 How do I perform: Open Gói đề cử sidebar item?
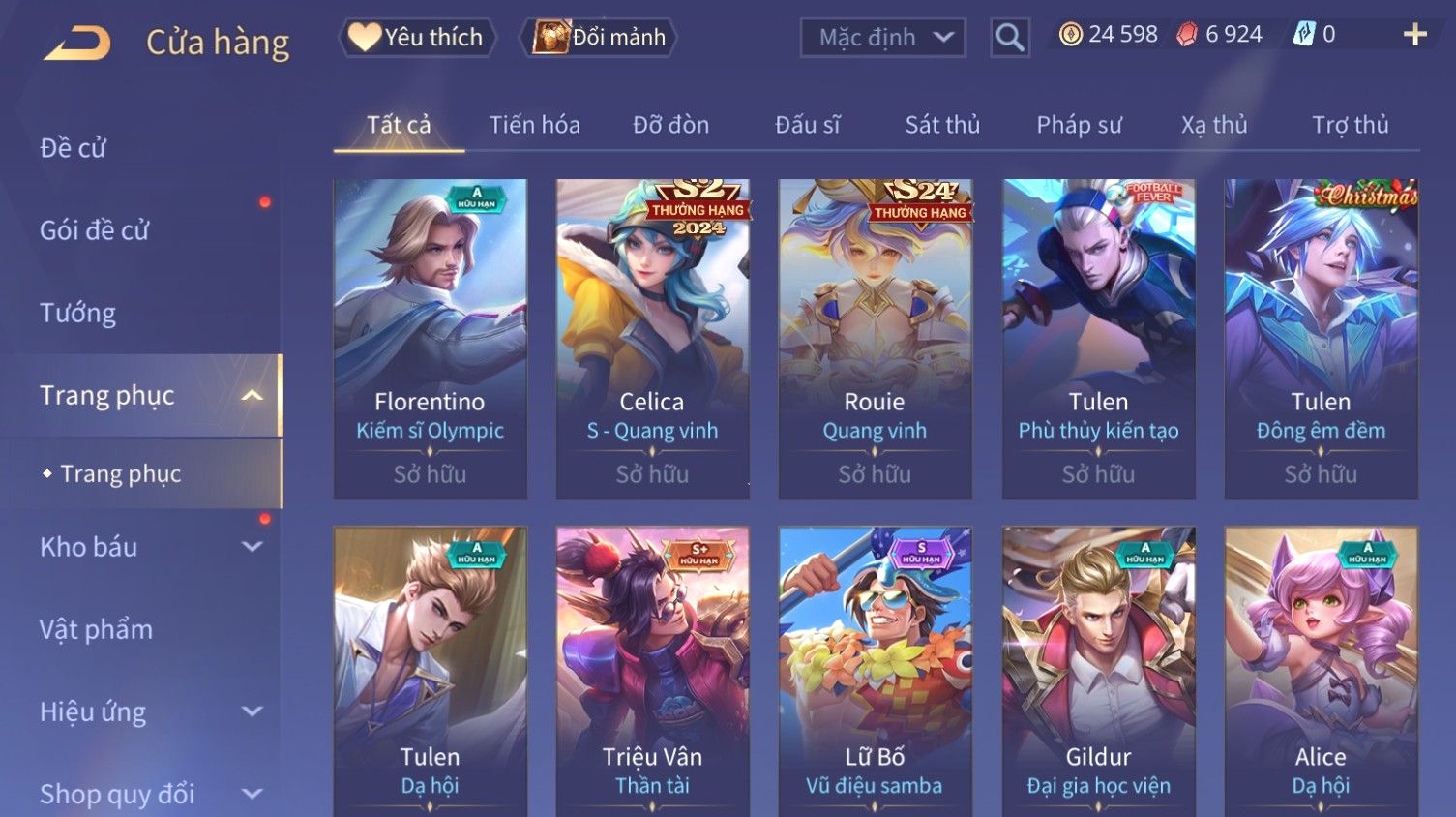pyautogui.click(x=95, y=230)
